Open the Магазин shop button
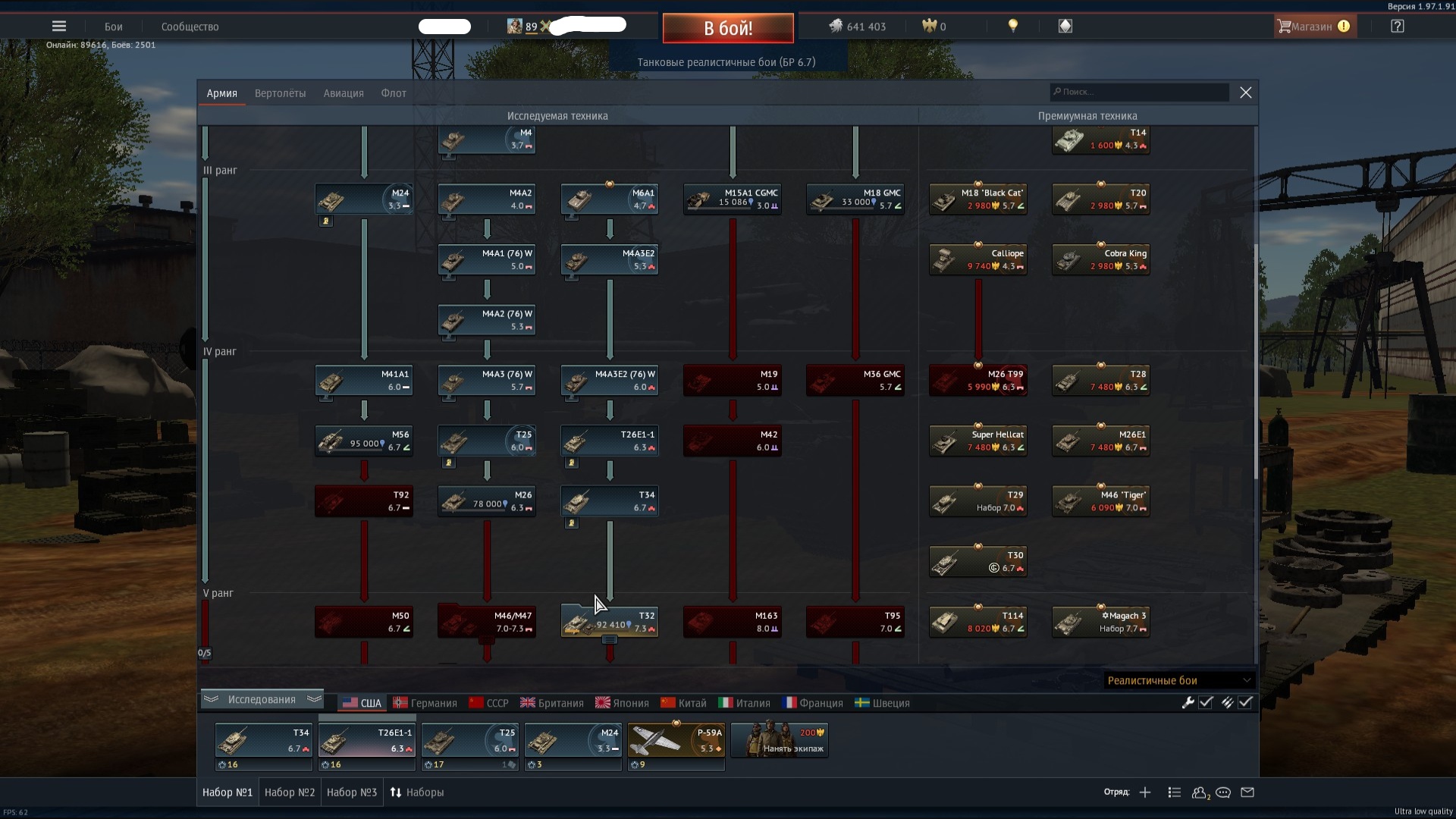 coord(1313,27)
